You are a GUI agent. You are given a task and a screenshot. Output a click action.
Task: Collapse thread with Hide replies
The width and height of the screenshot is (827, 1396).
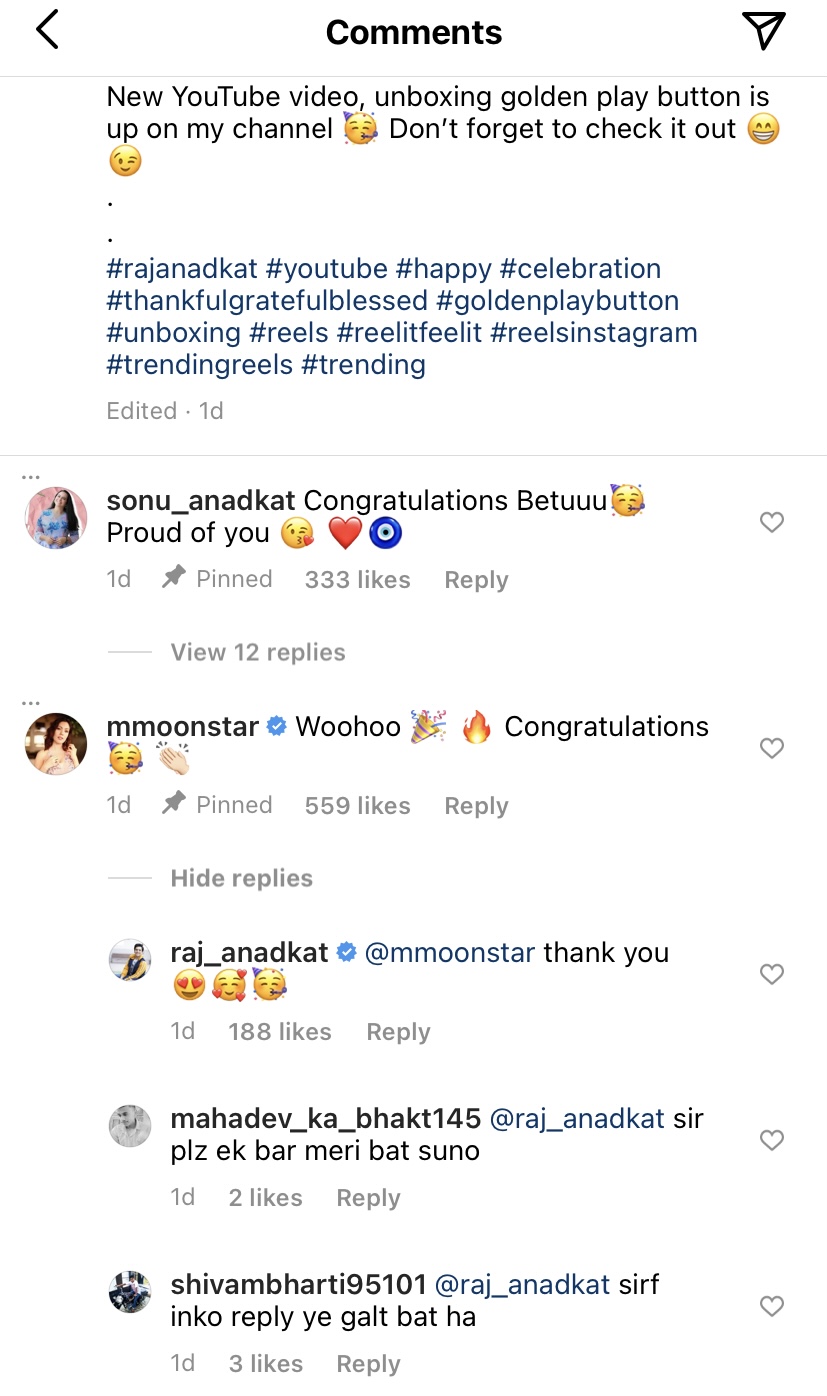click(x=242, y=878)
